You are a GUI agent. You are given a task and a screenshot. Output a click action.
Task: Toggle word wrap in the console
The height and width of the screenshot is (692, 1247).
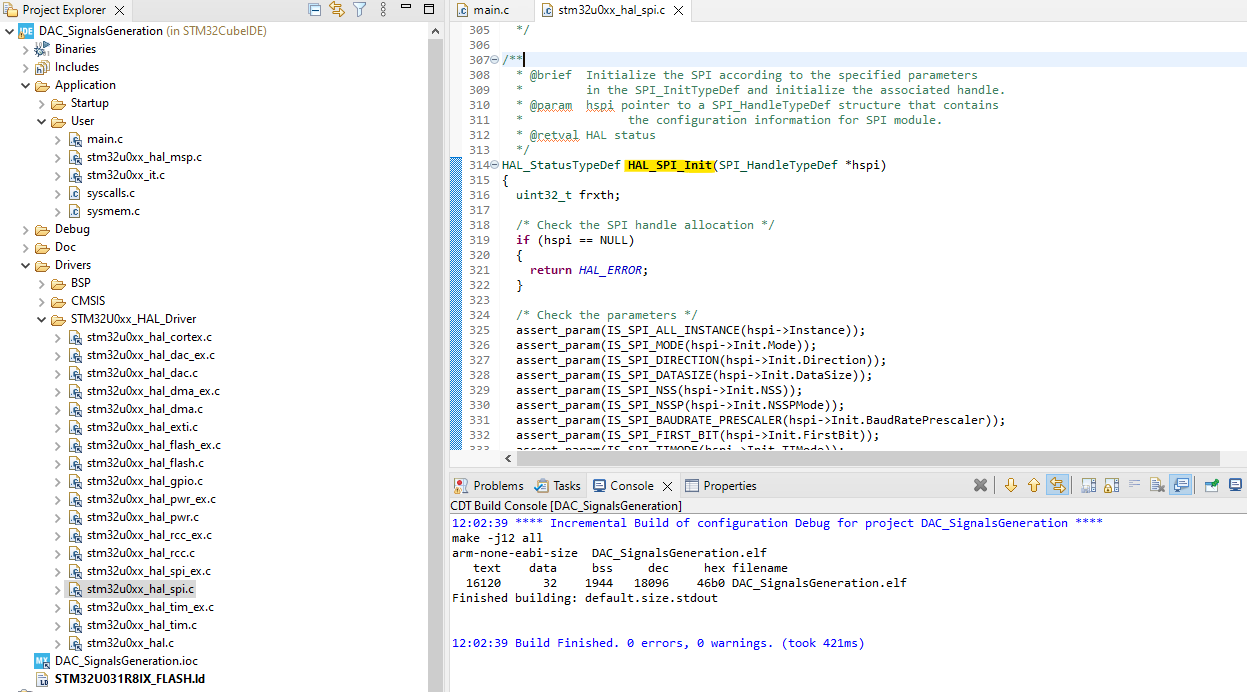coord(1133,485)
